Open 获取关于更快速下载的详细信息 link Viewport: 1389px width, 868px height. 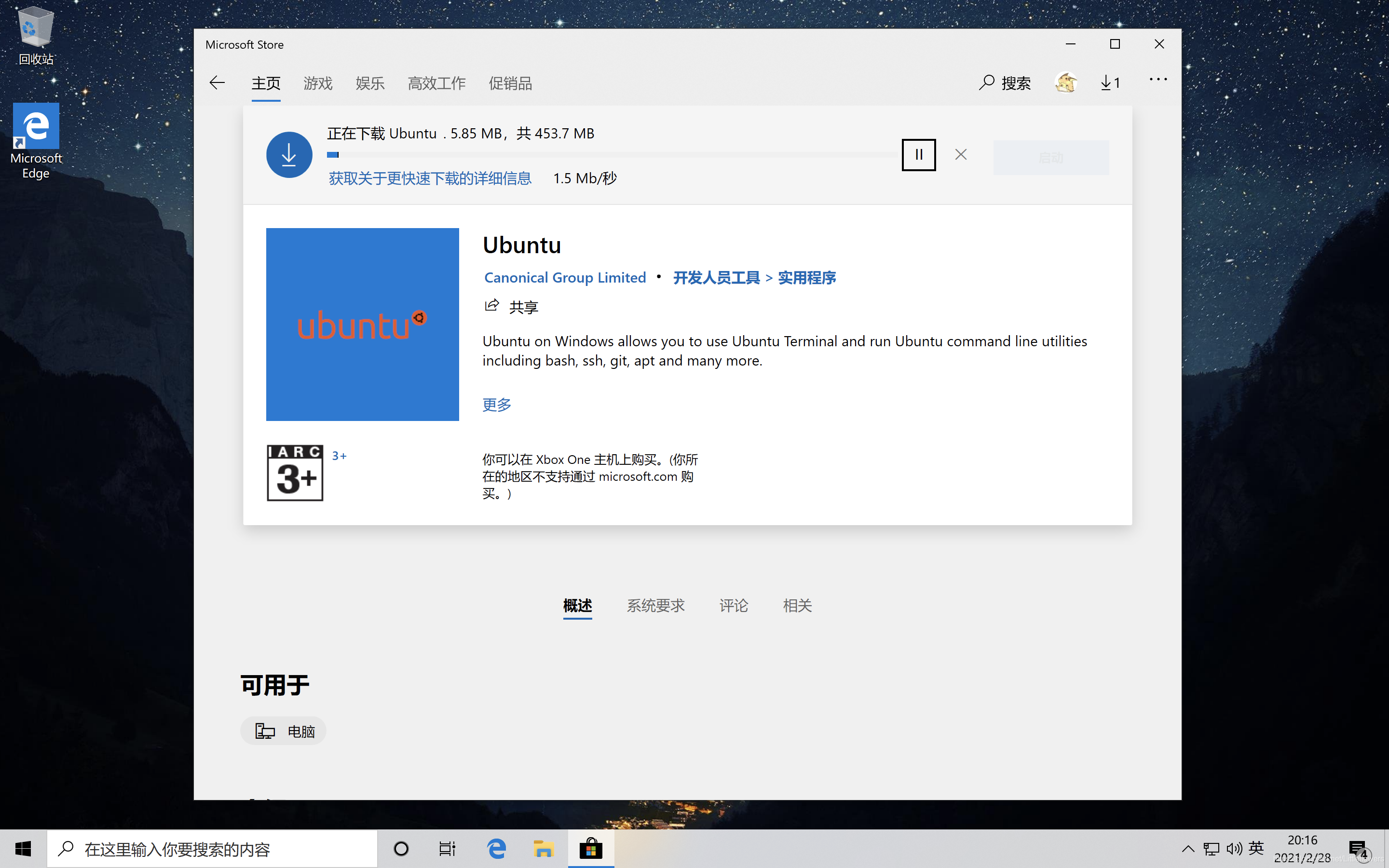(430, 178)
